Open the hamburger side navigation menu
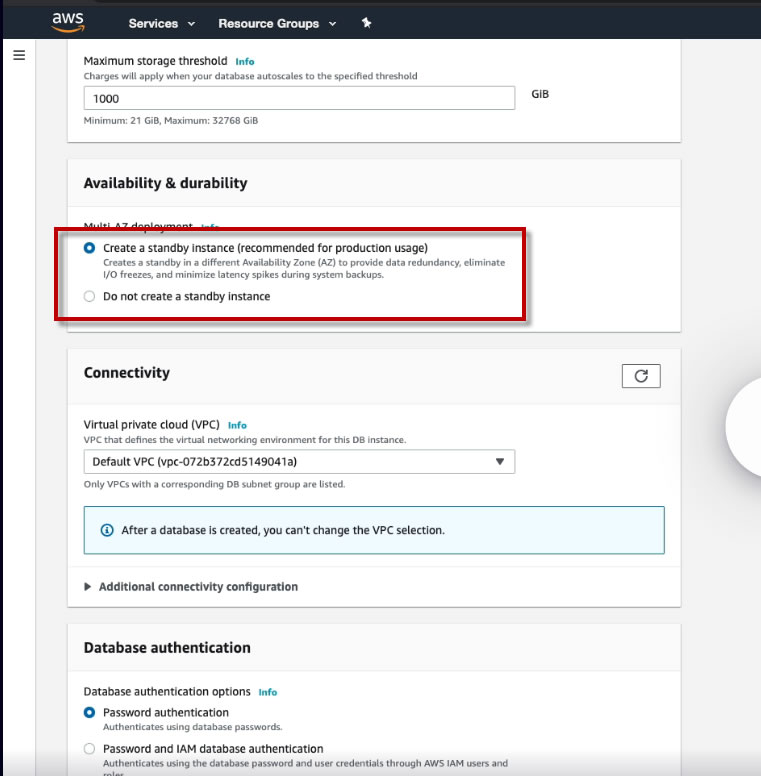Viewport: 761px width, 776px height. click(19, 55)
